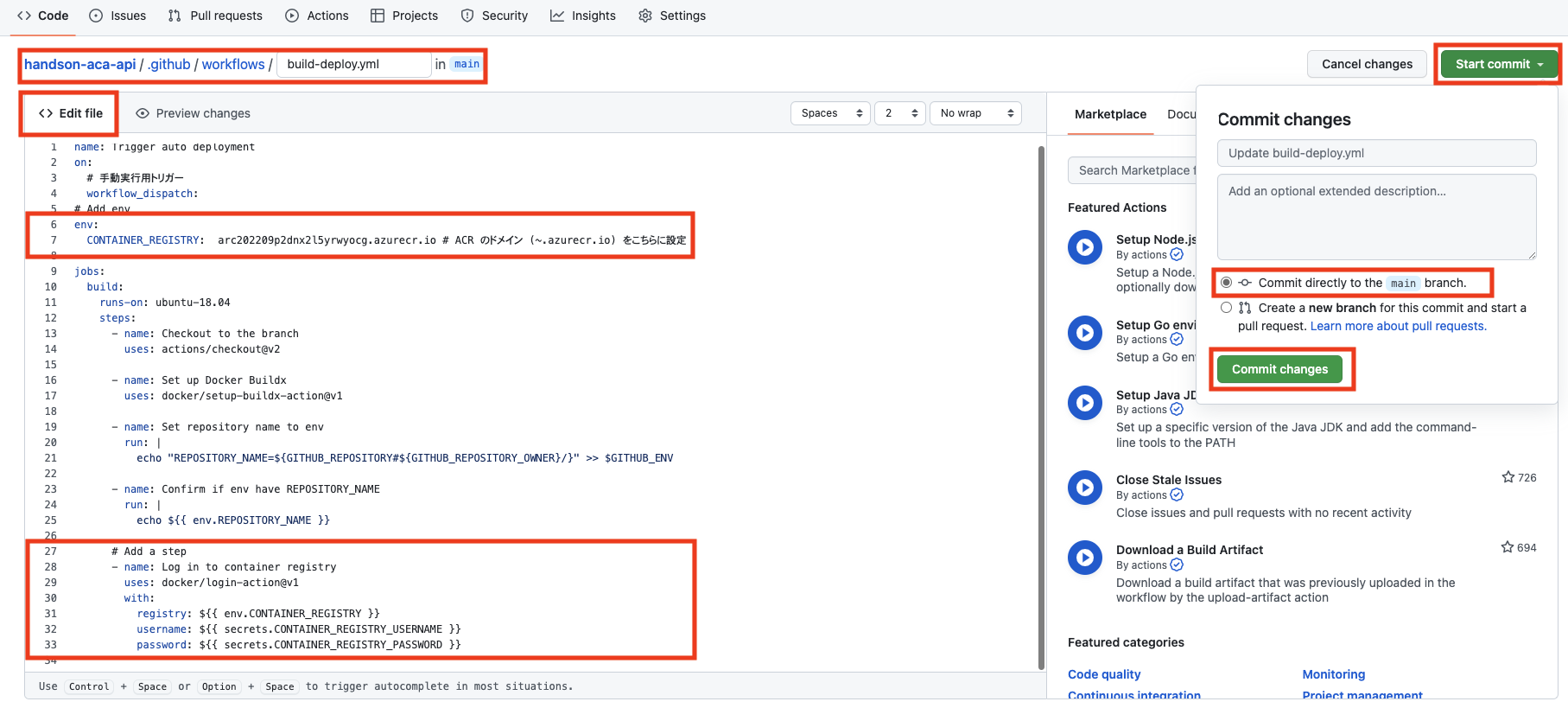Click the workflow_dispatch: line
The width and height of the screenshot is (1568, 708).
click(x=142, y=194)
